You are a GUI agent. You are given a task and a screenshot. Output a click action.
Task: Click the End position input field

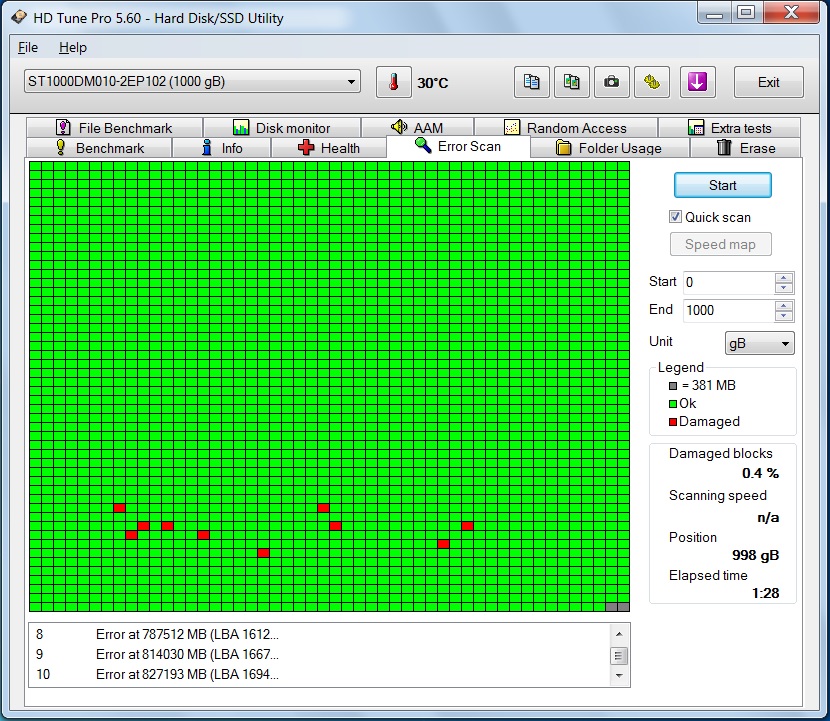[728, 310]
